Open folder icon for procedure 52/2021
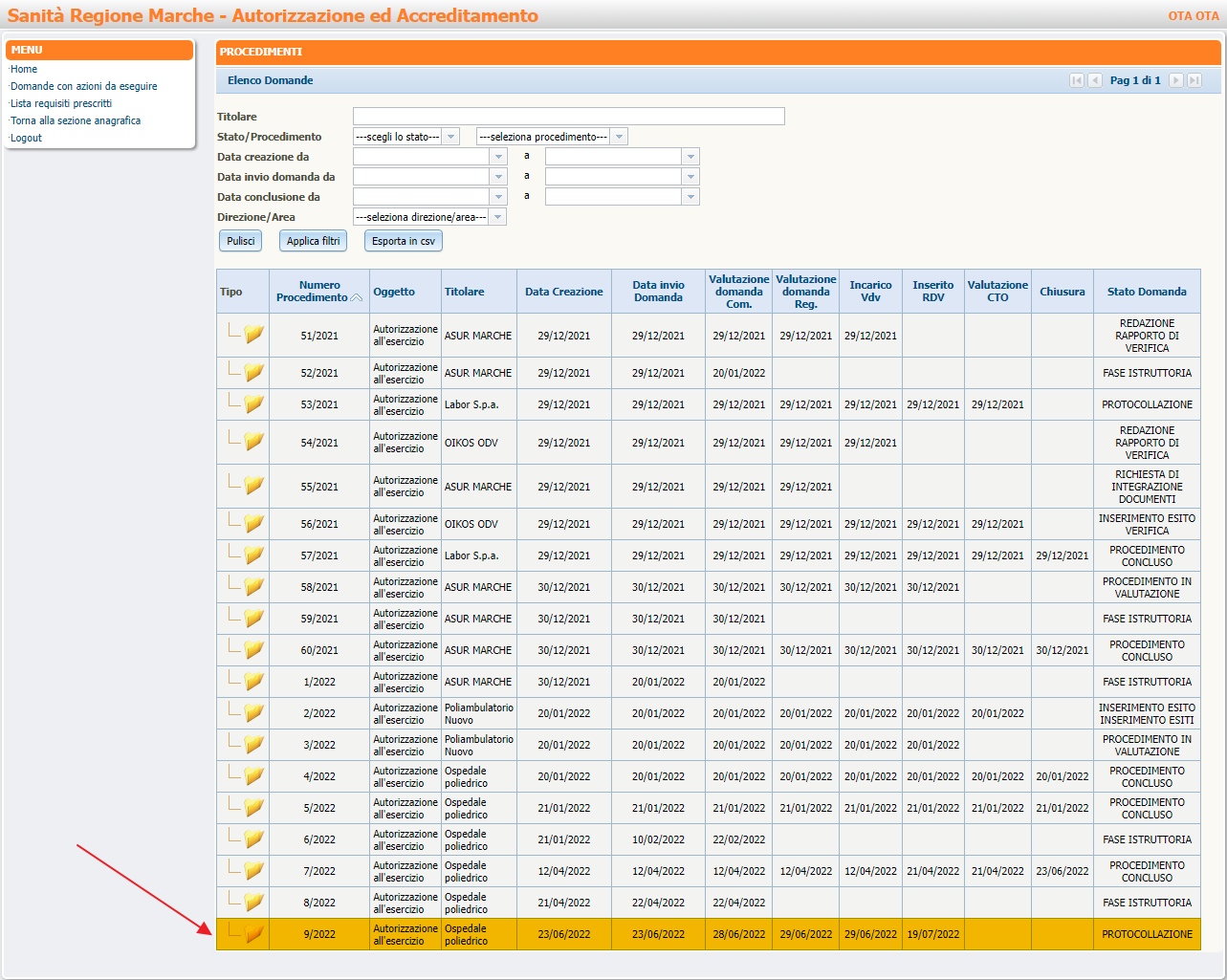1227x980 pixels. 253,373
